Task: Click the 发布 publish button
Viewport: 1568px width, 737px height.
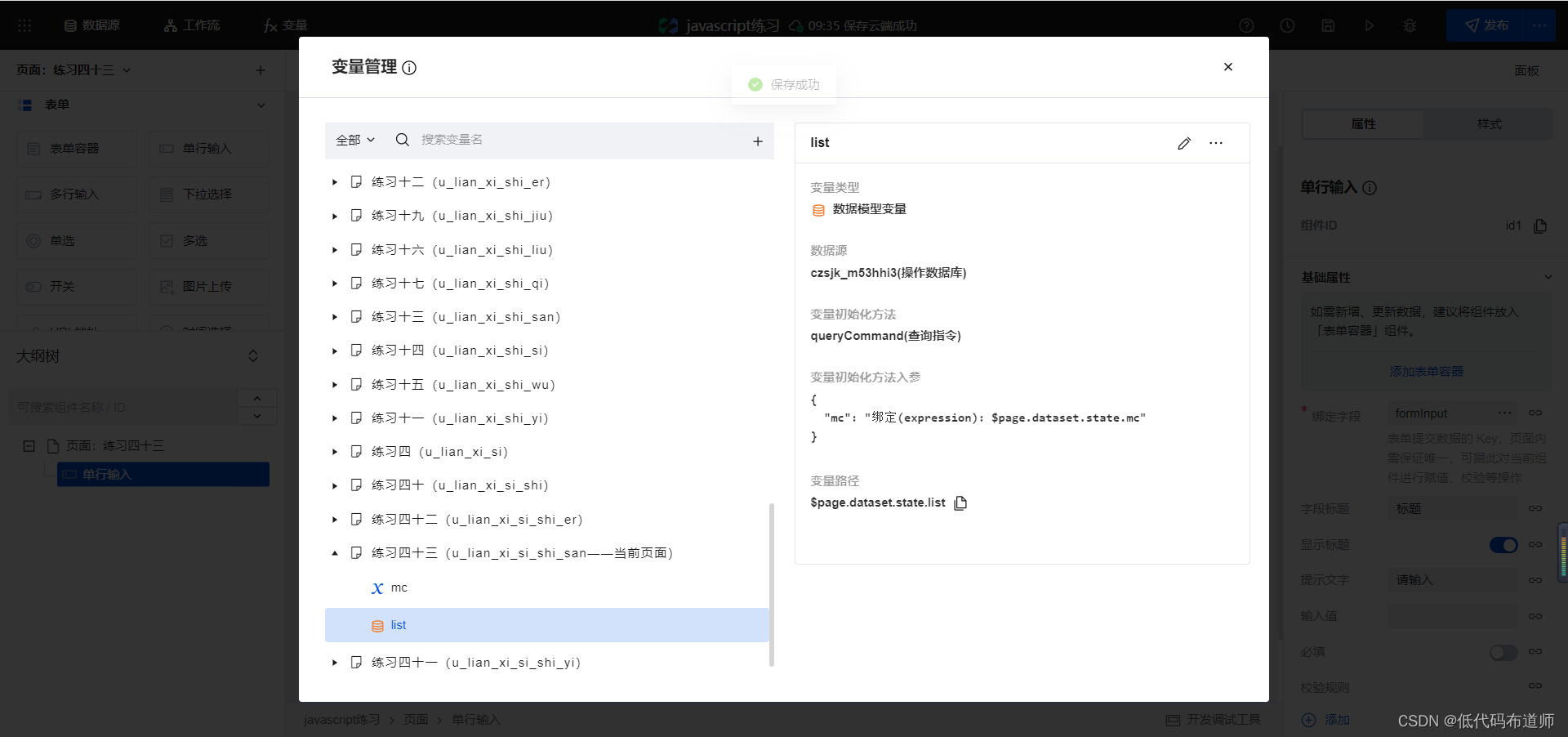Action: [1487, 25]
